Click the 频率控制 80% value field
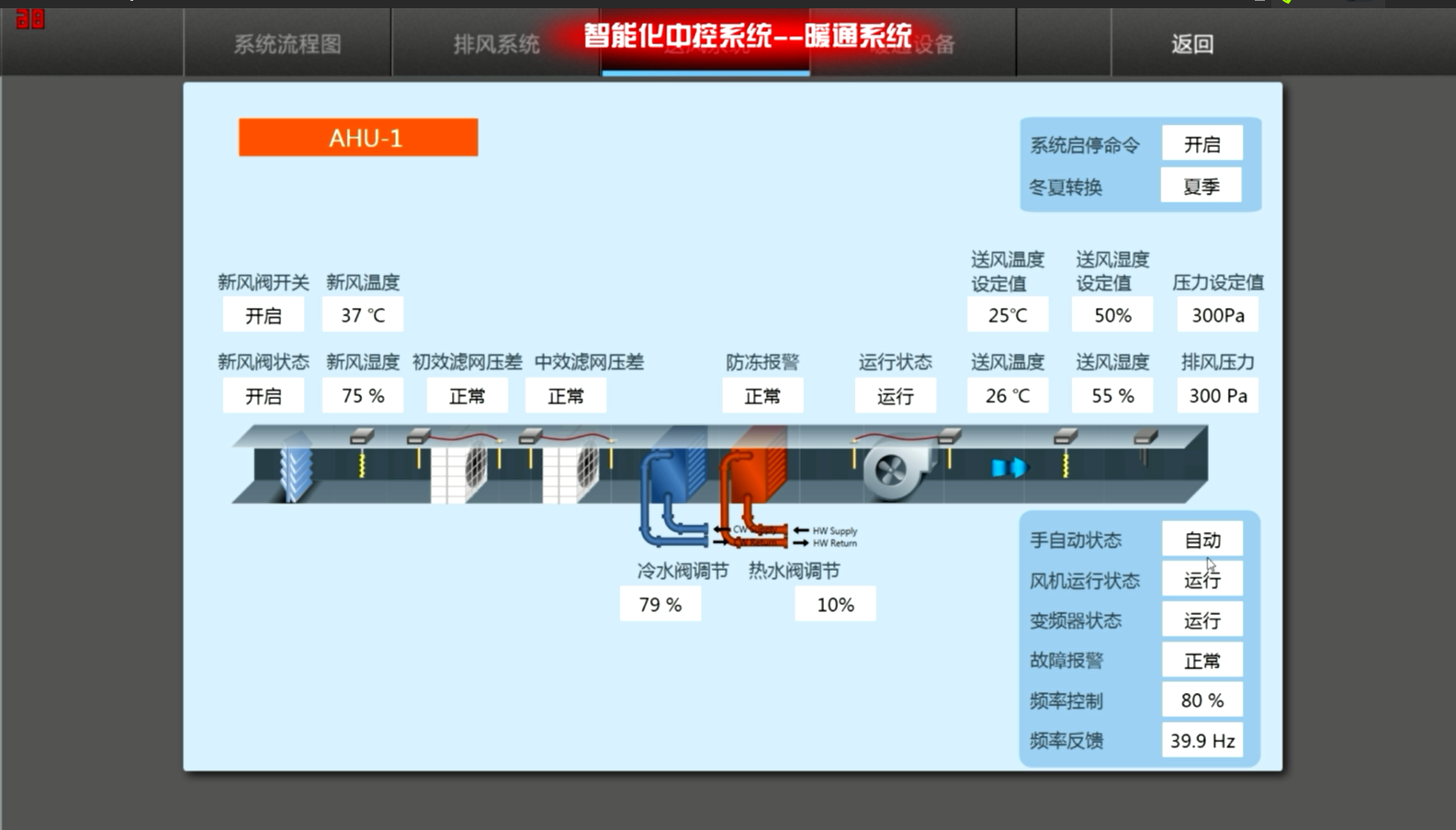Viewport: 1456px width, 830px height. tap(1202, 700)
